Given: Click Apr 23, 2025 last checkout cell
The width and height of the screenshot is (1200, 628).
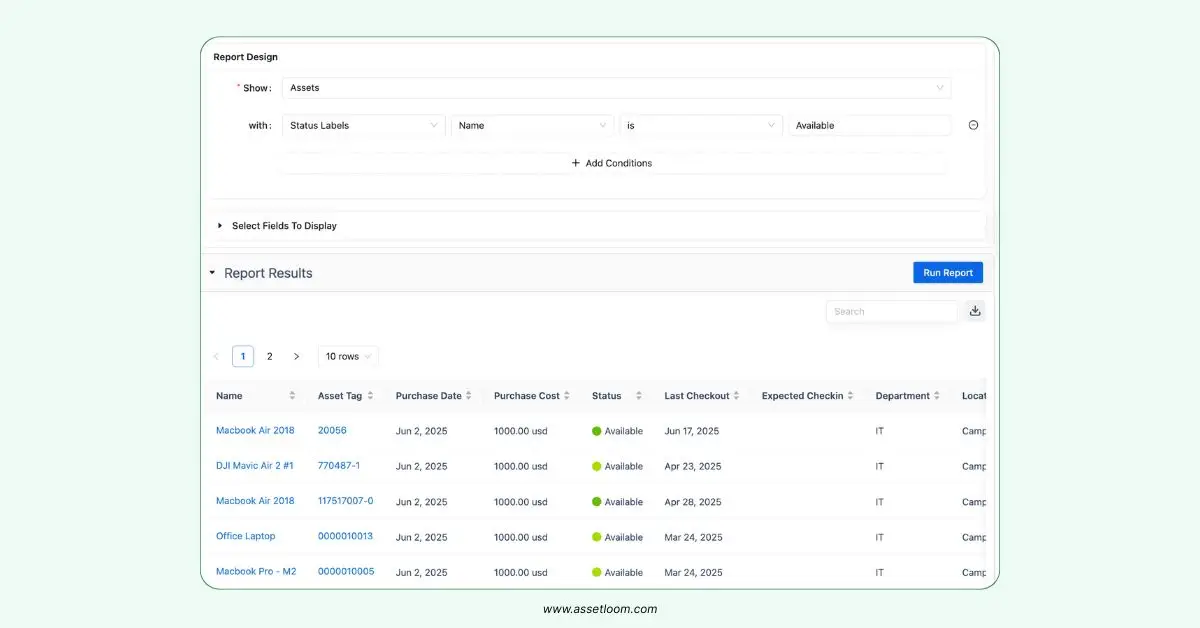Looking at the screenshot, I should coord(693,466).
